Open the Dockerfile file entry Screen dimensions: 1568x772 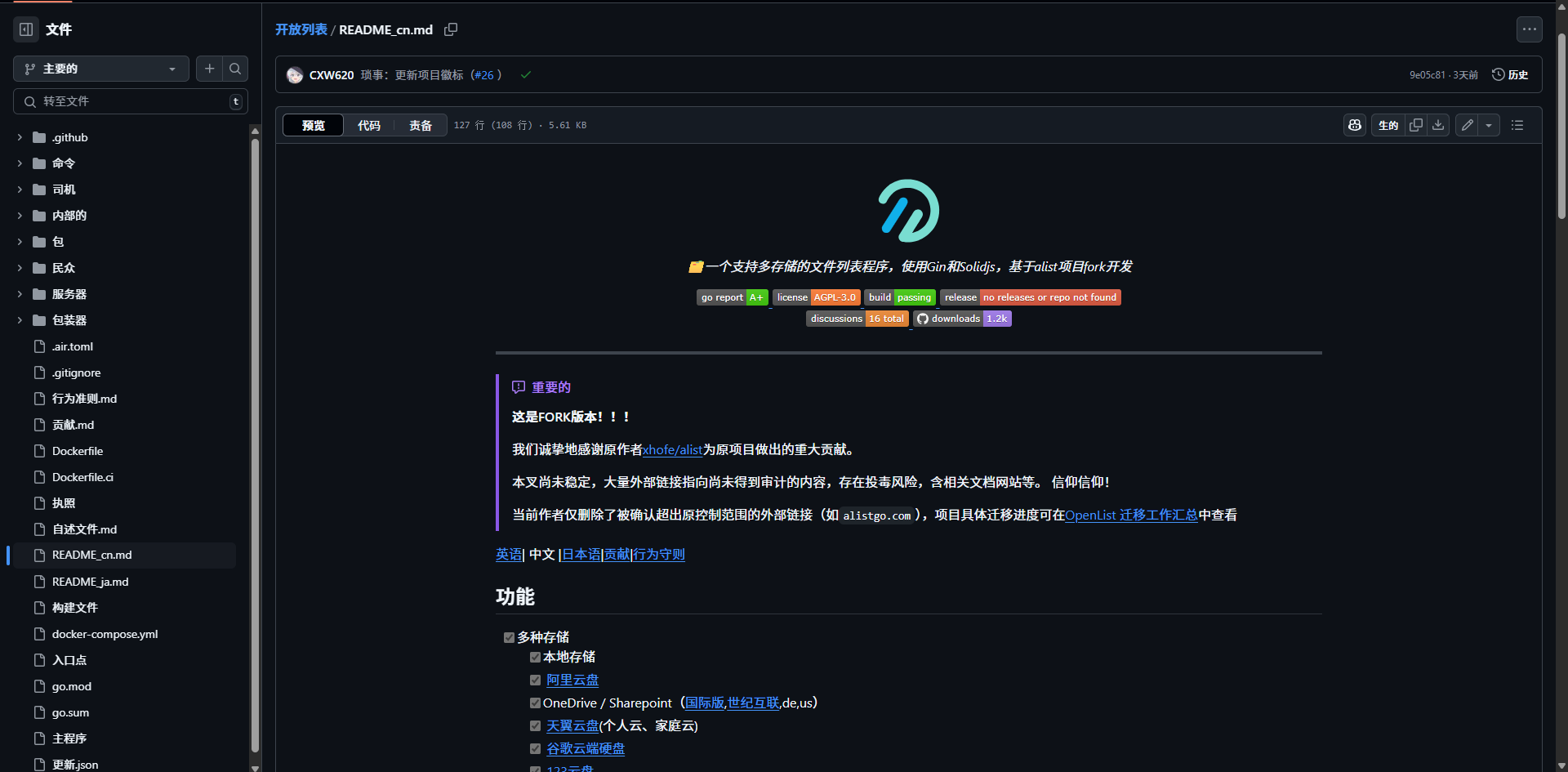click(x=78, y=451)
